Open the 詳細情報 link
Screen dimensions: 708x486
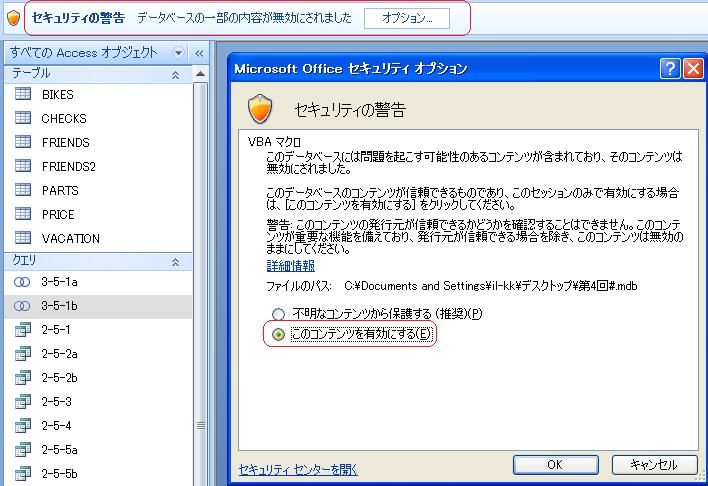click(291, 266)
